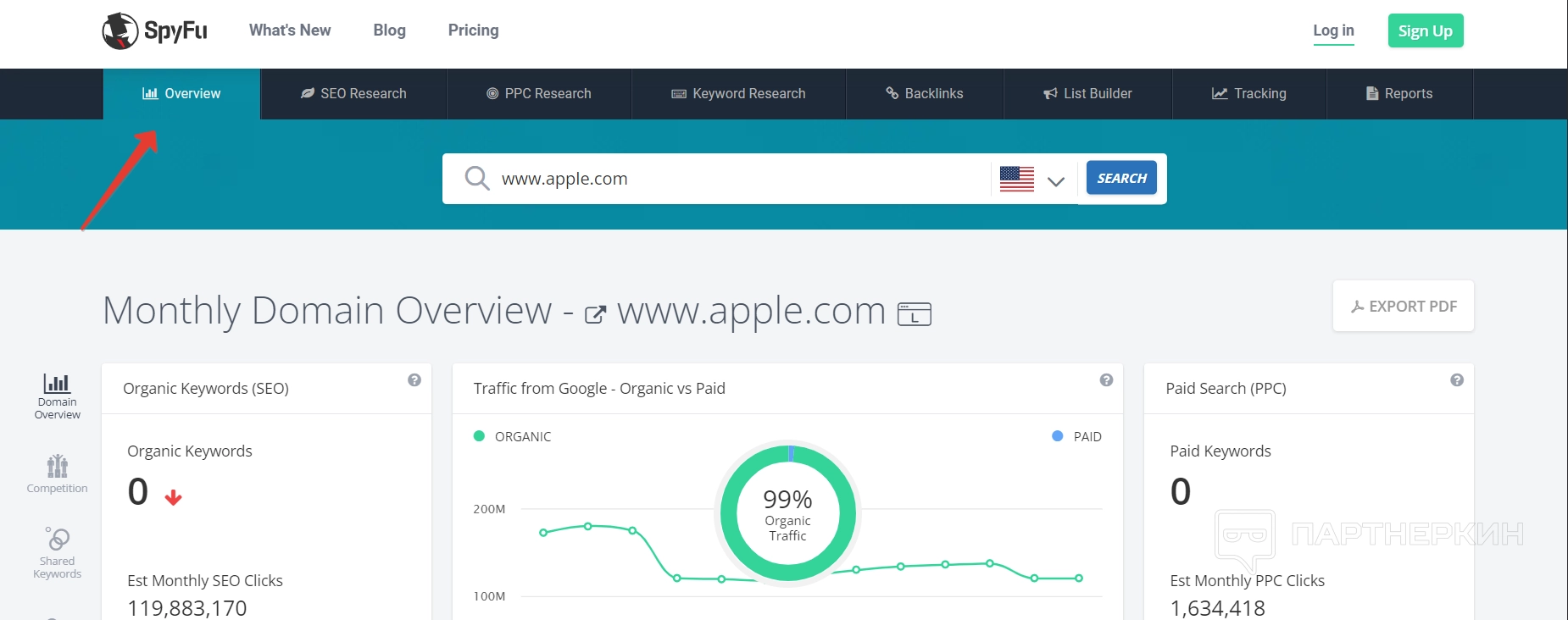Go to the Backlinks tab
This screenshot has width=1568, height=620.
coord(925,94)
